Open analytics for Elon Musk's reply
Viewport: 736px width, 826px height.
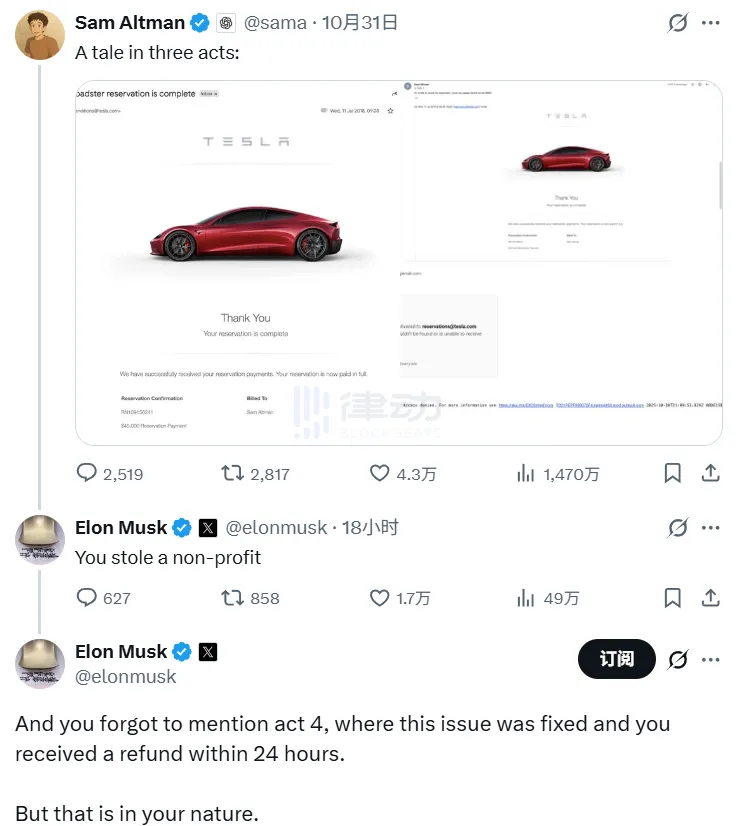(x=527, y=597)
